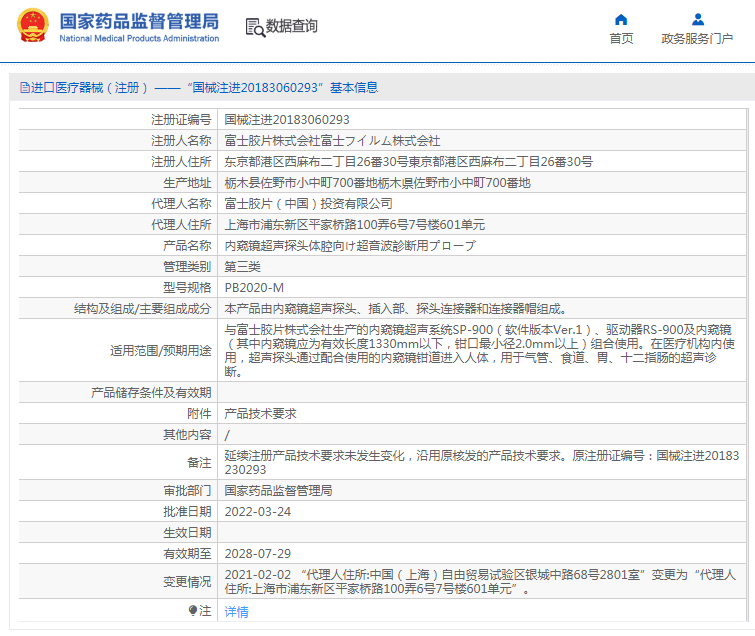Click the 有效期至 label
This screenshot has width=755, height=636.
tap(187, 554)
